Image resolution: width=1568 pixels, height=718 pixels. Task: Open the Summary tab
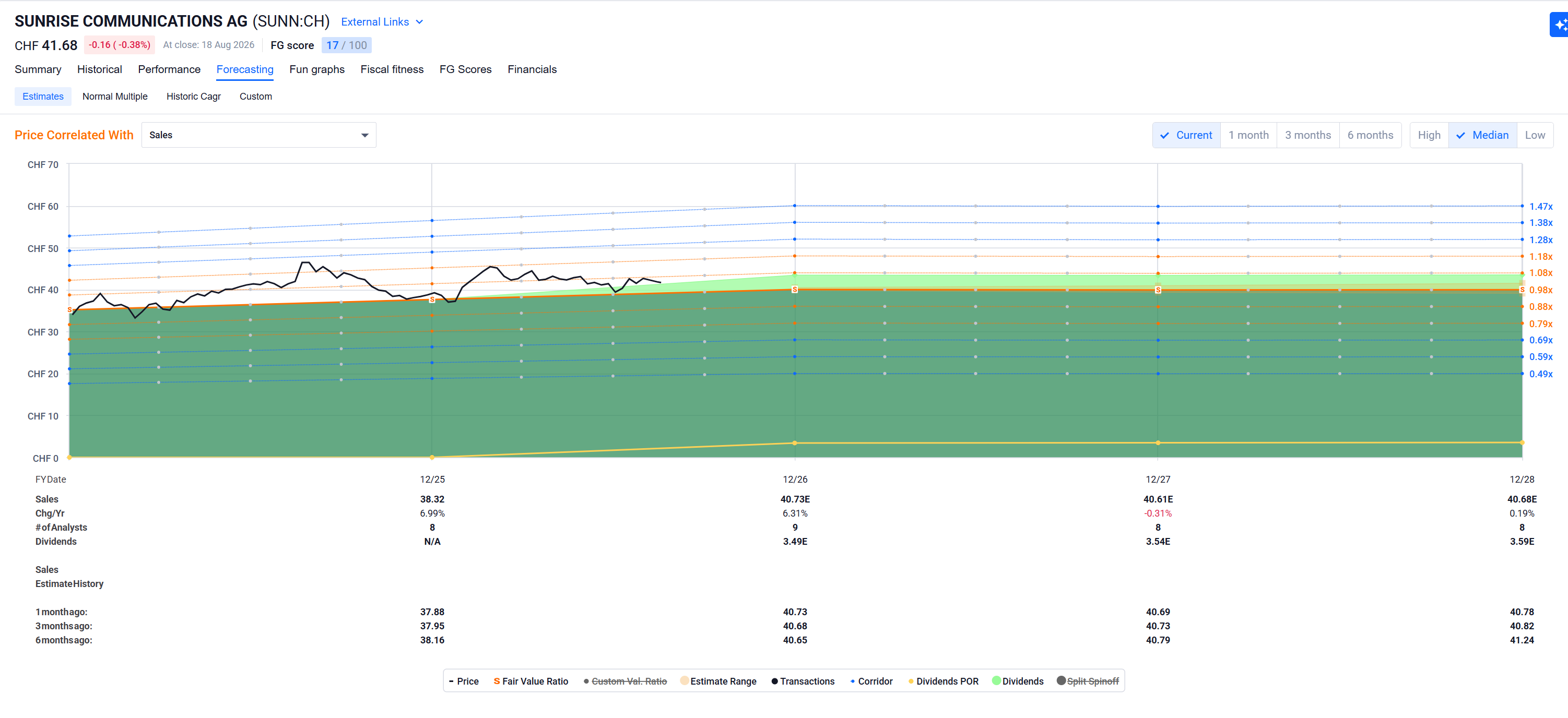(38, 69)
